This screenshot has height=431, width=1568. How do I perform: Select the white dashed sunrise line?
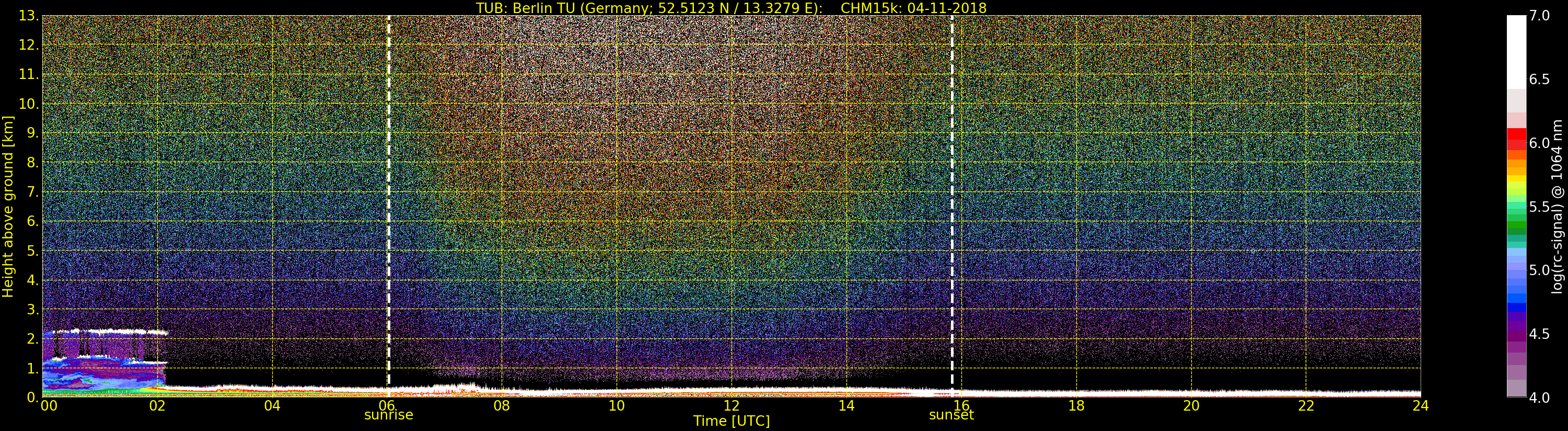[388, 206]
